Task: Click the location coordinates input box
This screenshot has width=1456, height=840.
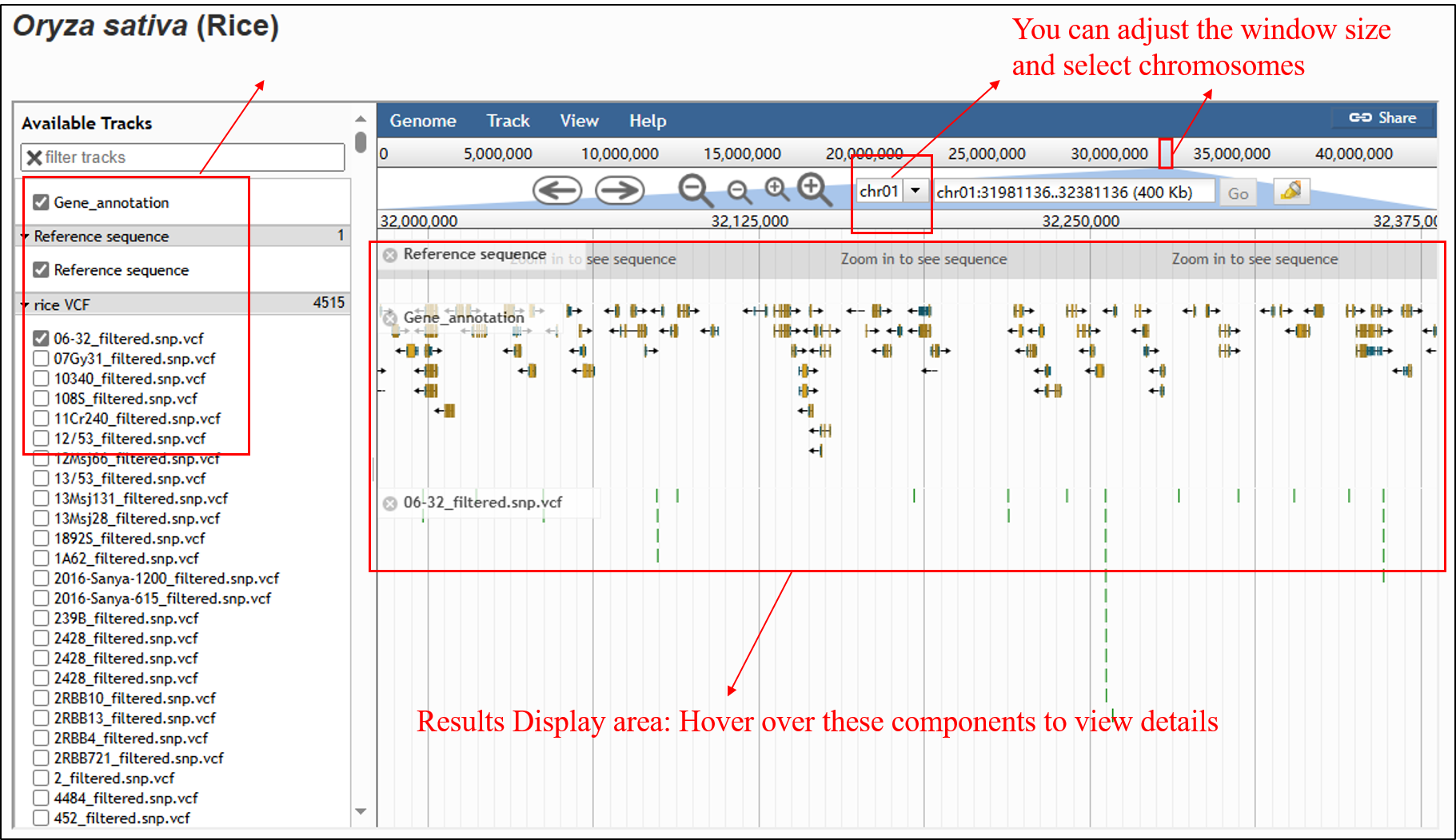Action: 1072,193
